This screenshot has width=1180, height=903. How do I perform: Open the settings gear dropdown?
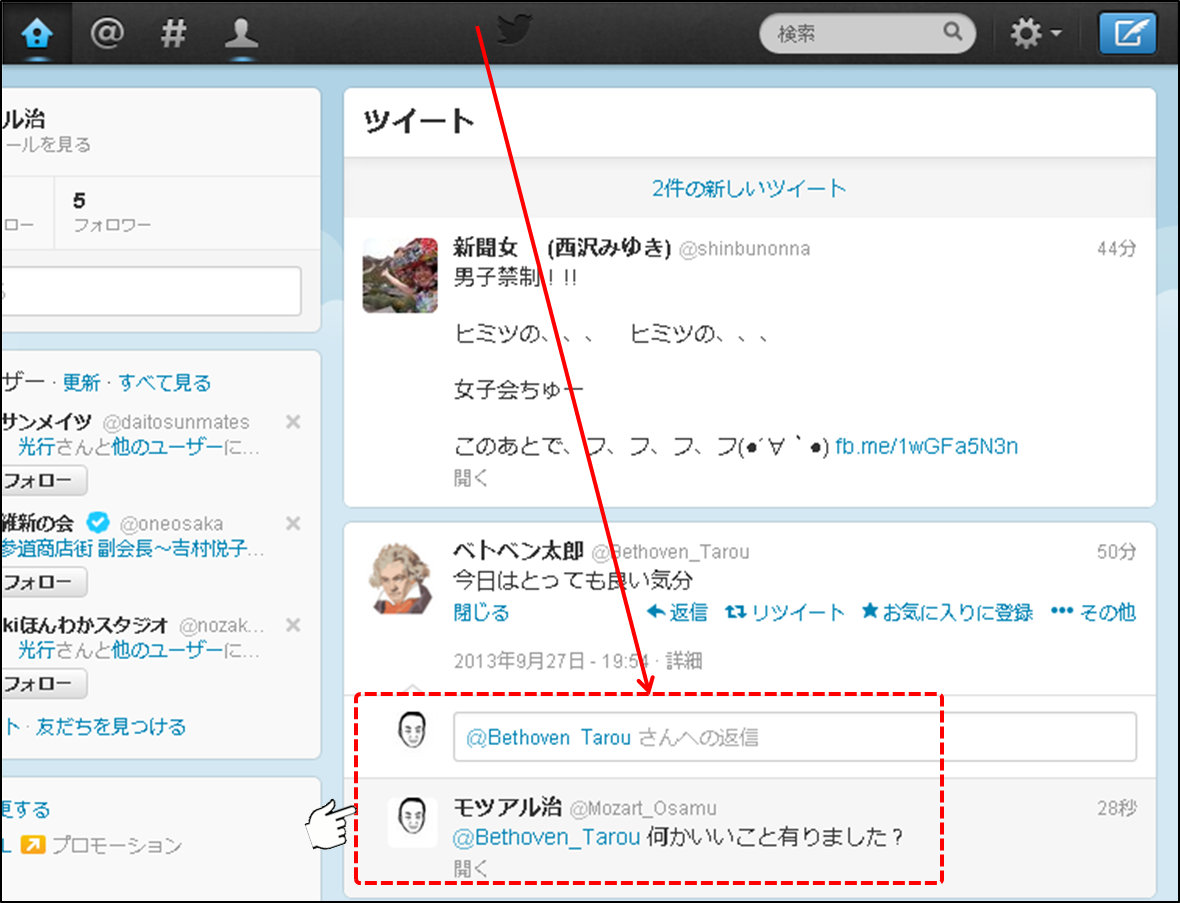1035,34
